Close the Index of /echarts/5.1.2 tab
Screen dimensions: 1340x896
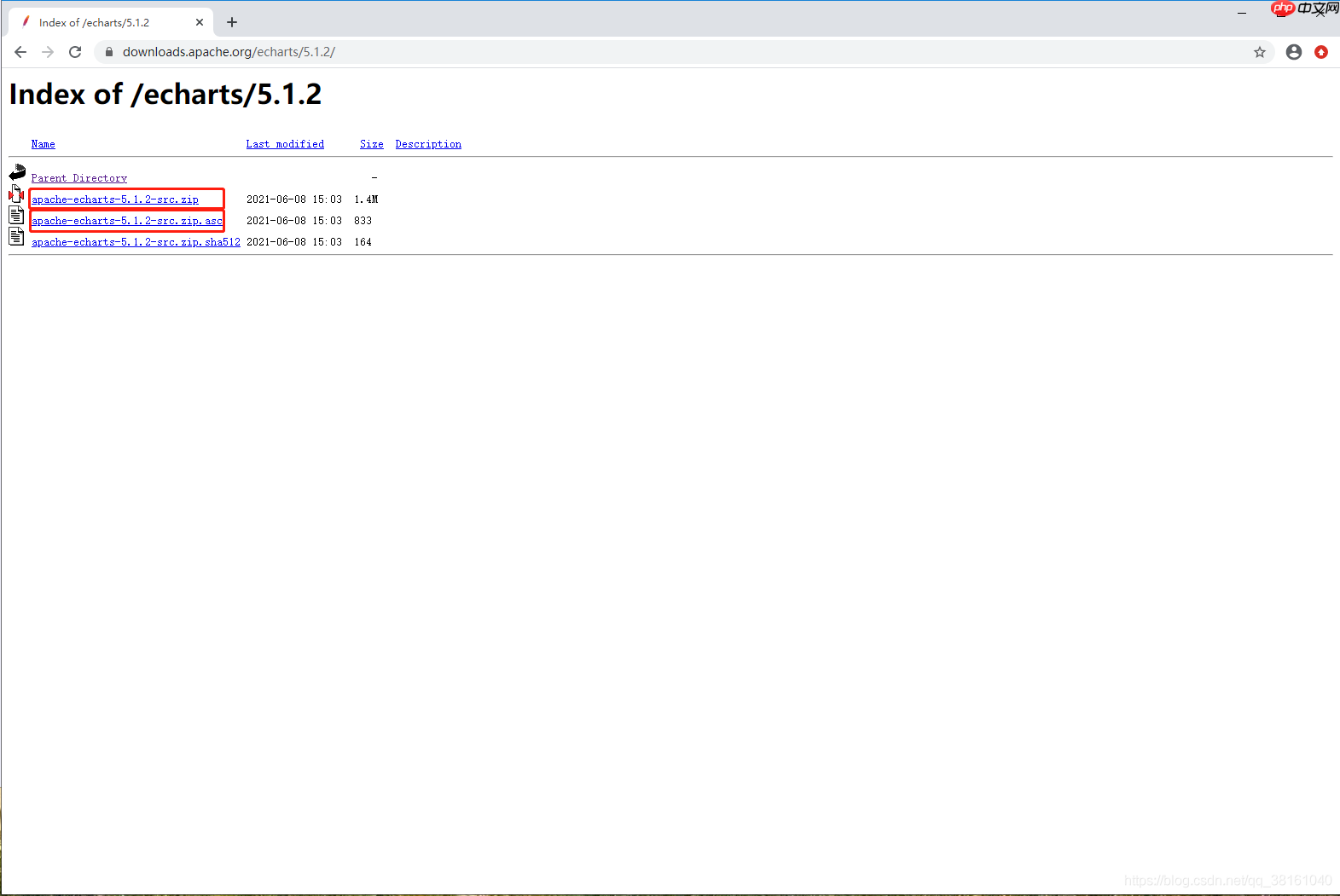tap(200, 22)
